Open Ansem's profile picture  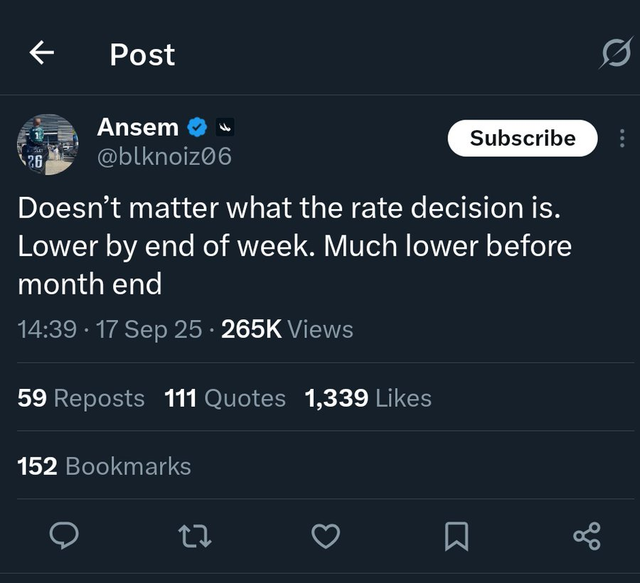click(48, 144)
